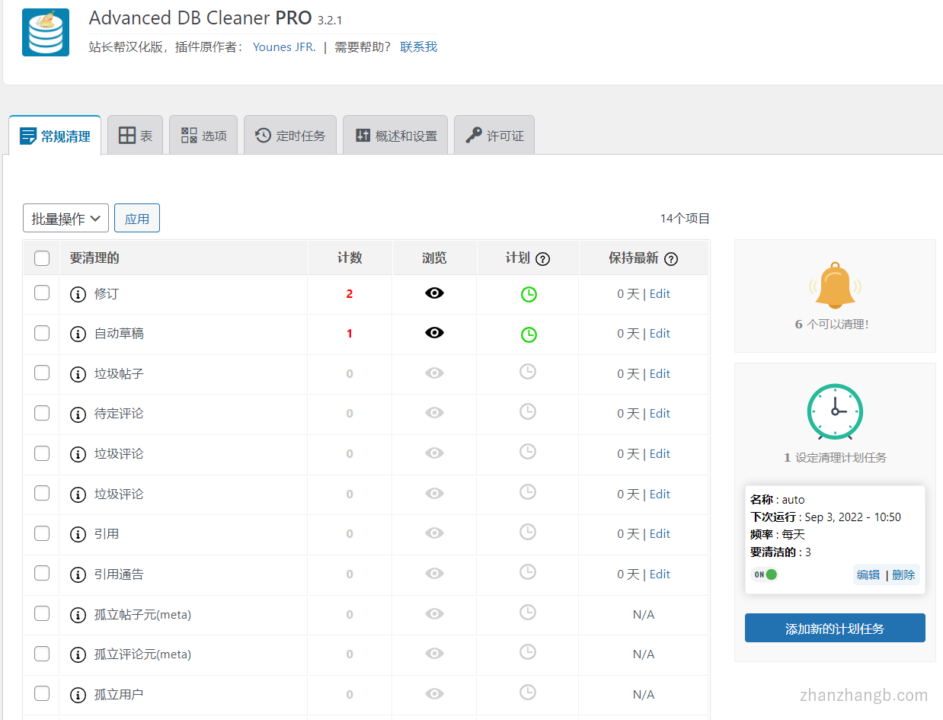The height and width of the screenshot is (720, 943).
Task: Open the green schedule clock icon for 自动草稿
Action: (527, 333)
